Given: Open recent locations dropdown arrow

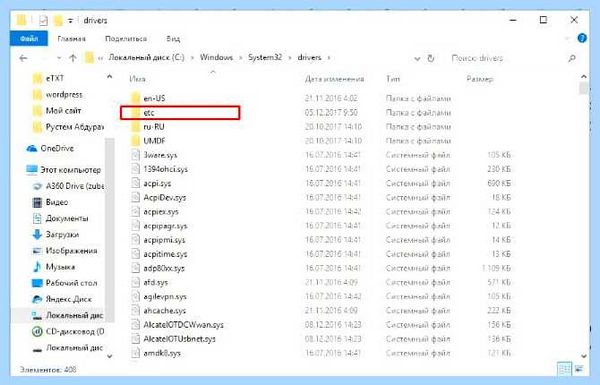Looking at the screenshot, I should 59,58.
